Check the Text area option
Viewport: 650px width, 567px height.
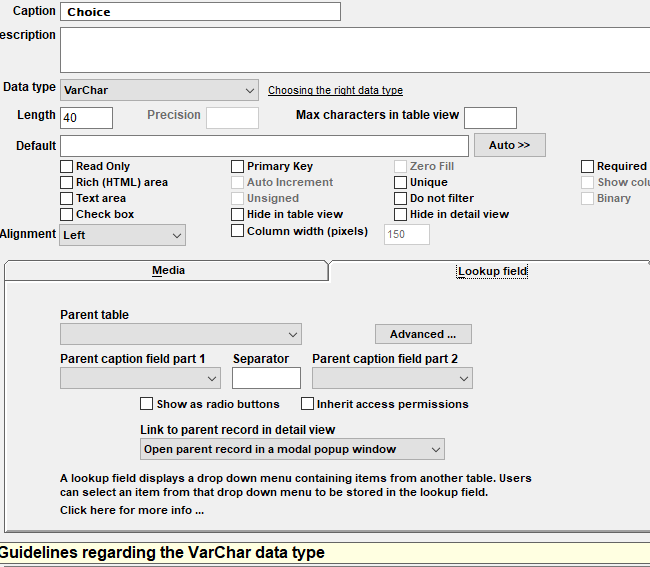(x=66, y=198)
